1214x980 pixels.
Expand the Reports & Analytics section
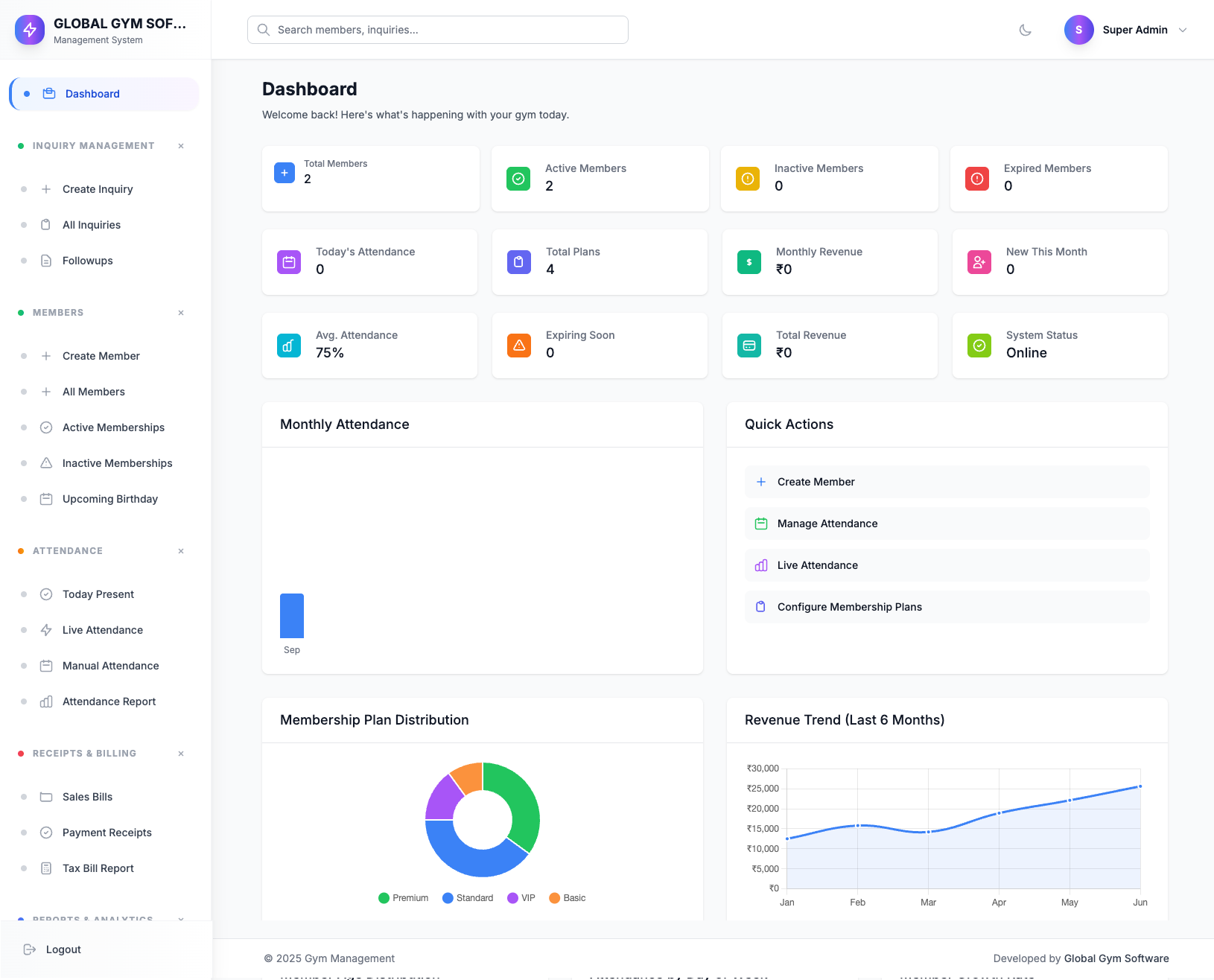point(181,920)
